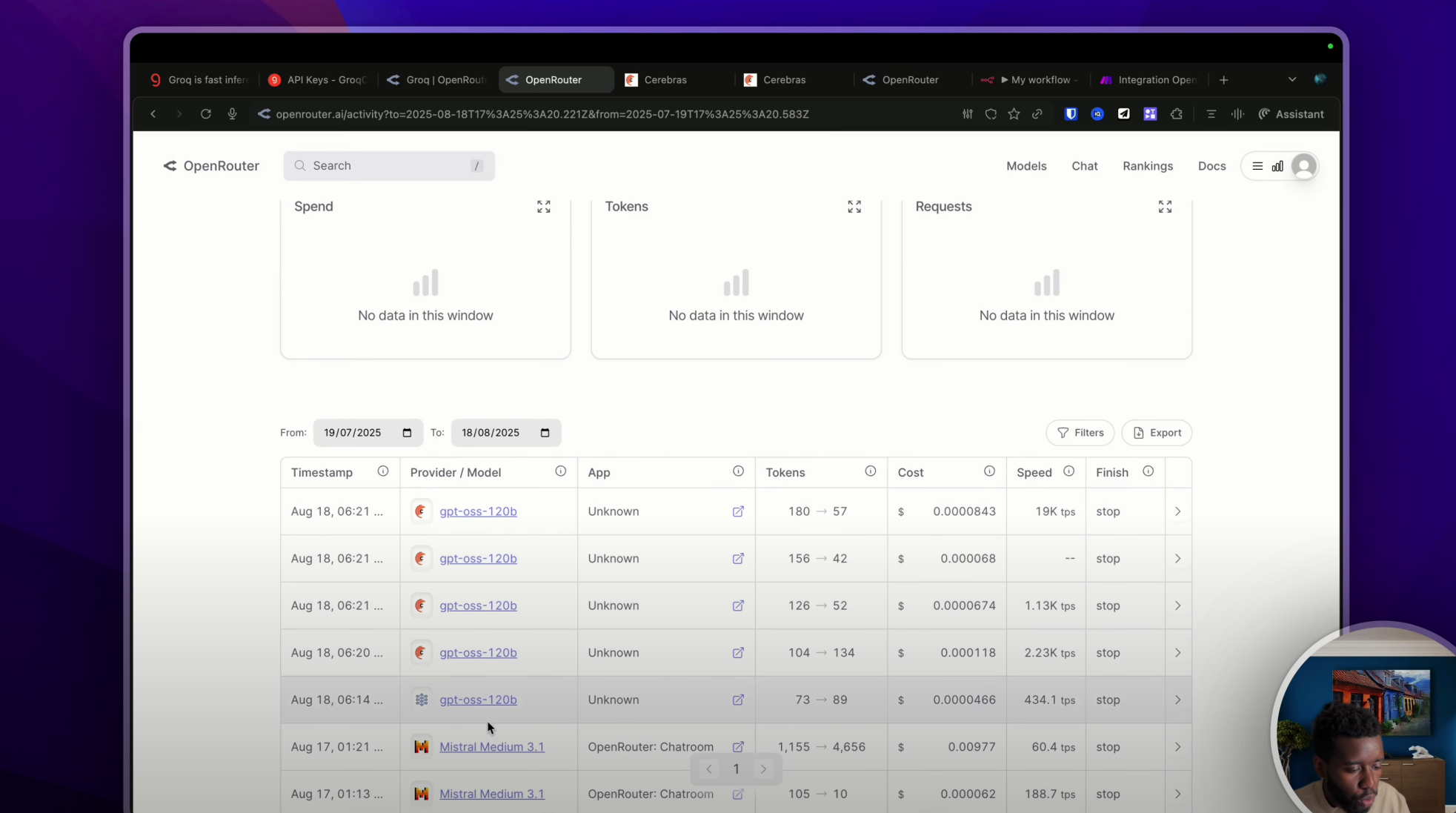
Task: Open external link for 156 → 42 row
Action: pyautogui.click(x=738, y=559)
